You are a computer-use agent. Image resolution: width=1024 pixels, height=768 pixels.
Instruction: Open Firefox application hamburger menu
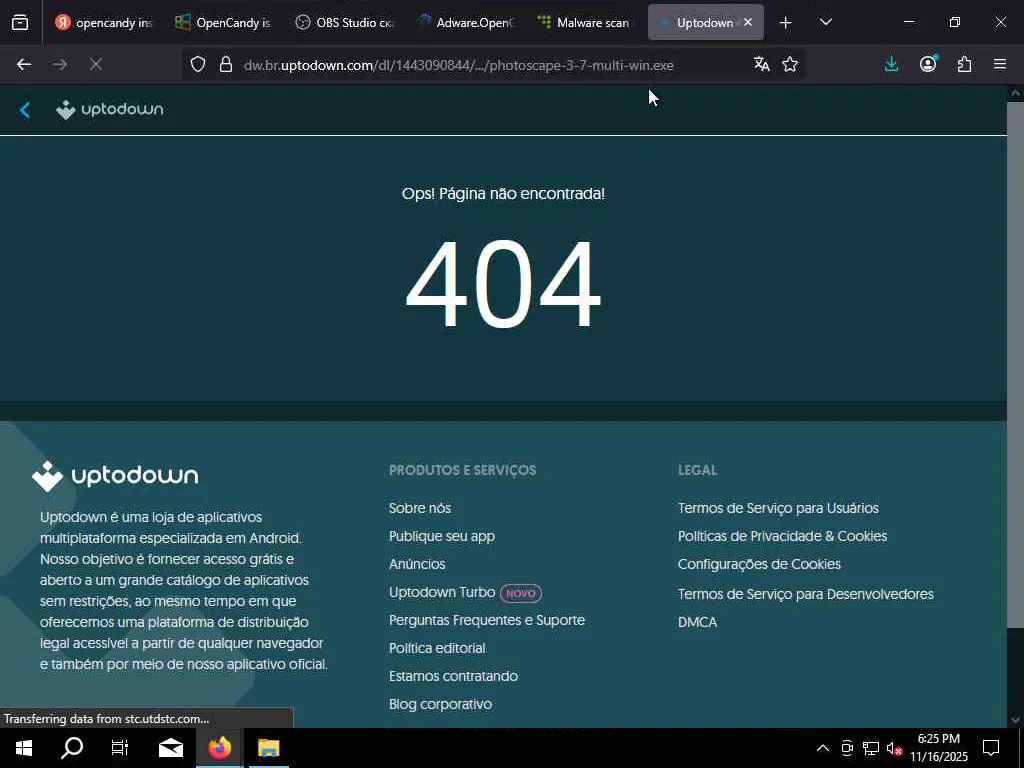coord(1000,64)
